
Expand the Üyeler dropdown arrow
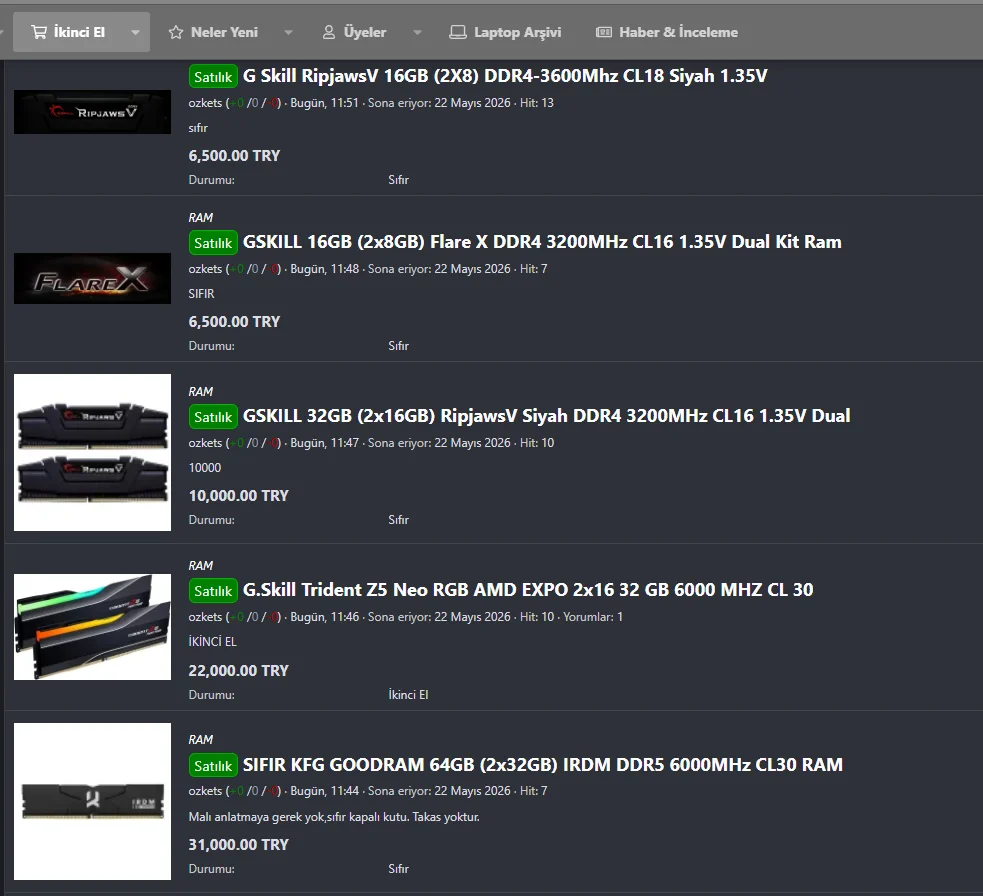point(418,33)
